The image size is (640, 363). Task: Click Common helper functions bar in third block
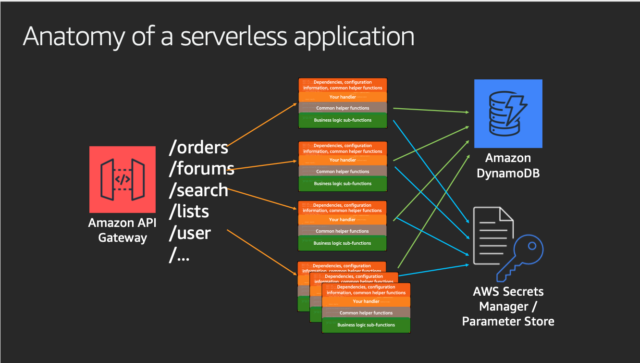342,231
